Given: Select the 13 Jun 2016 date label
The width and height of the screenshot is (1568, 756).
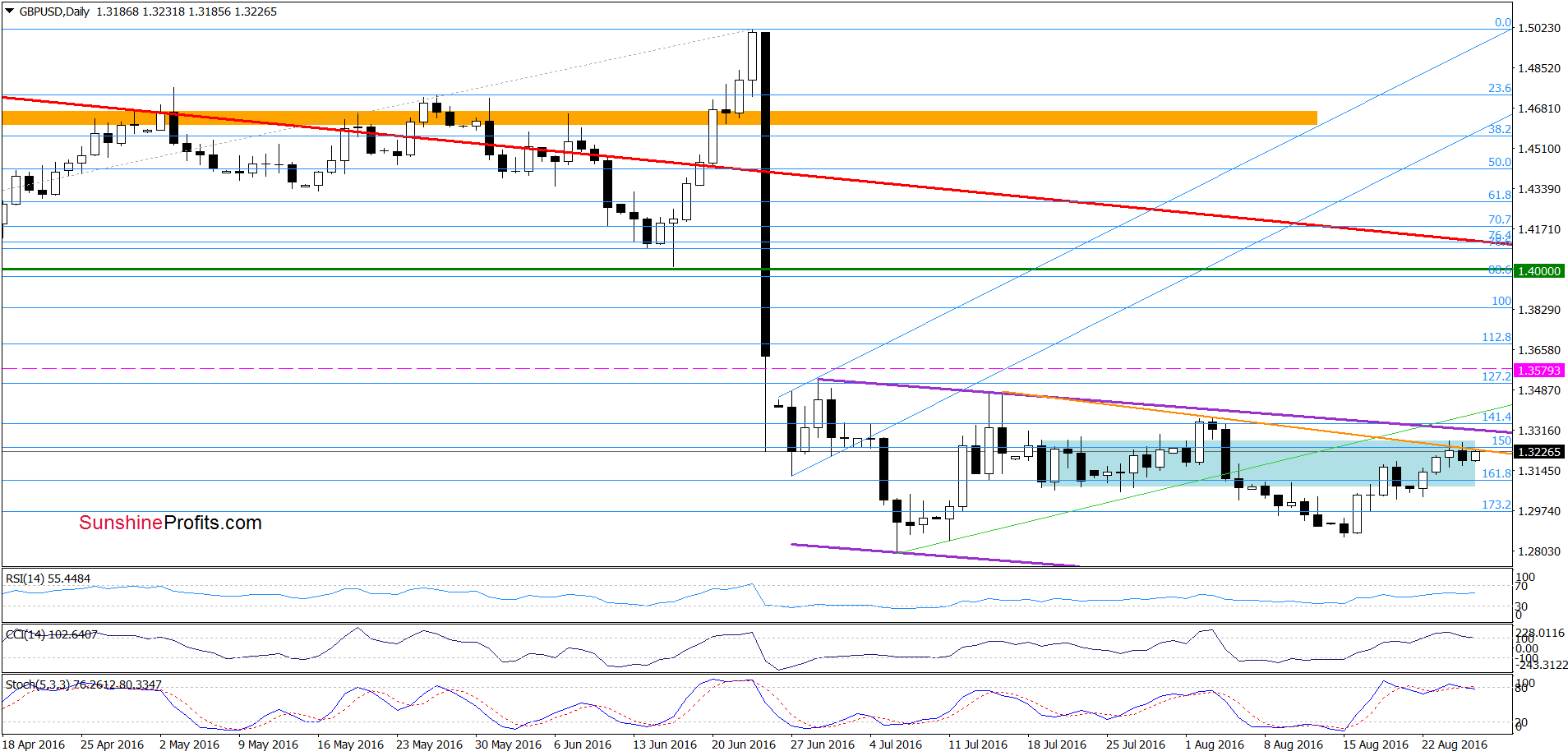Looking at the screenshot, I should tap(665, 744).
